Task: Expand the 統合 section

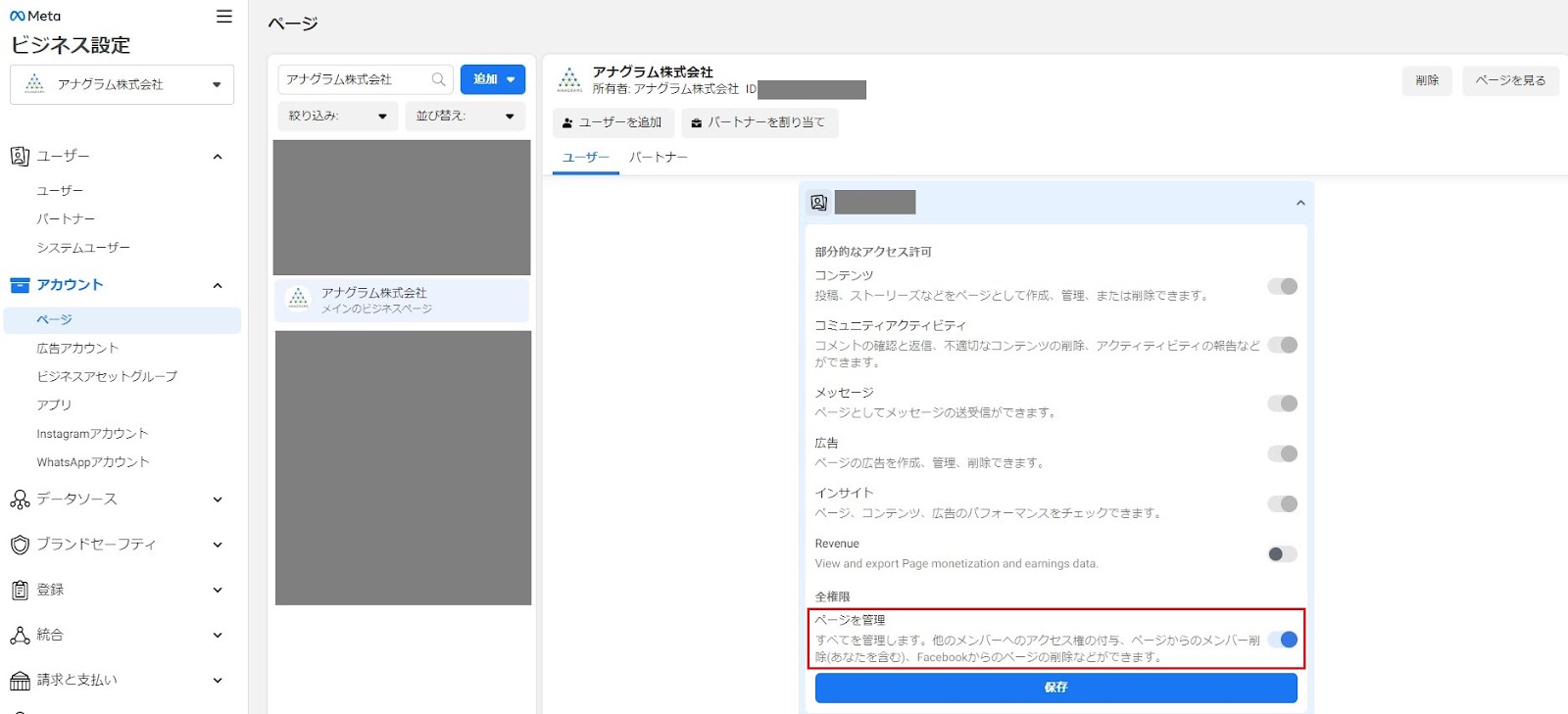Action: 218,635
